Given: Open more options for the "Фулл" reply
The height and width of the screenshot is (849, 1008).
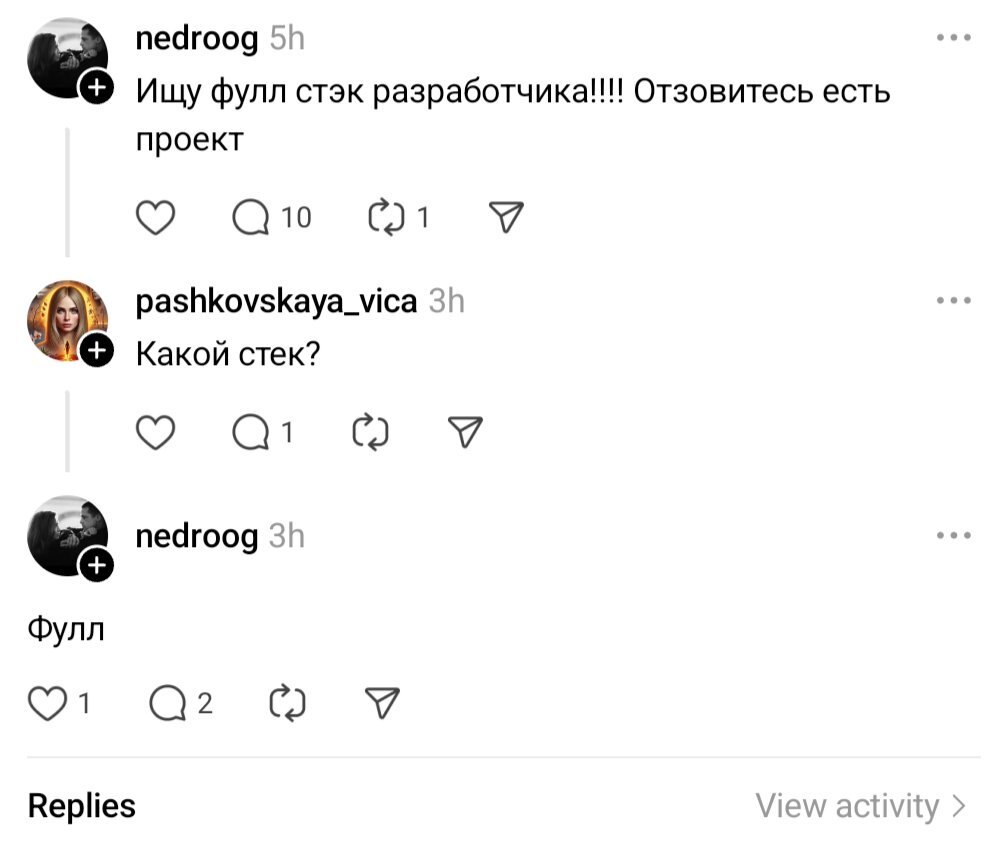Looking at the screenshot, I should pyautogui.click(x=953, y=536).
